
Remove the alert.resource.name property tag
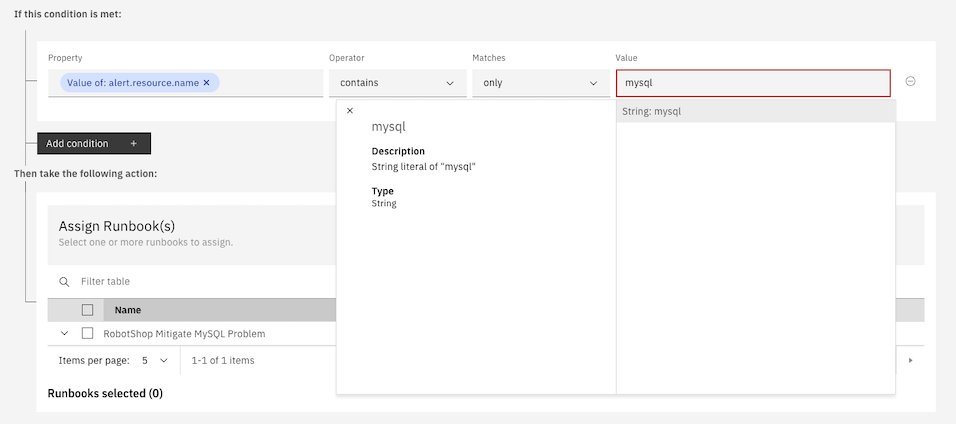click(207, 83)
